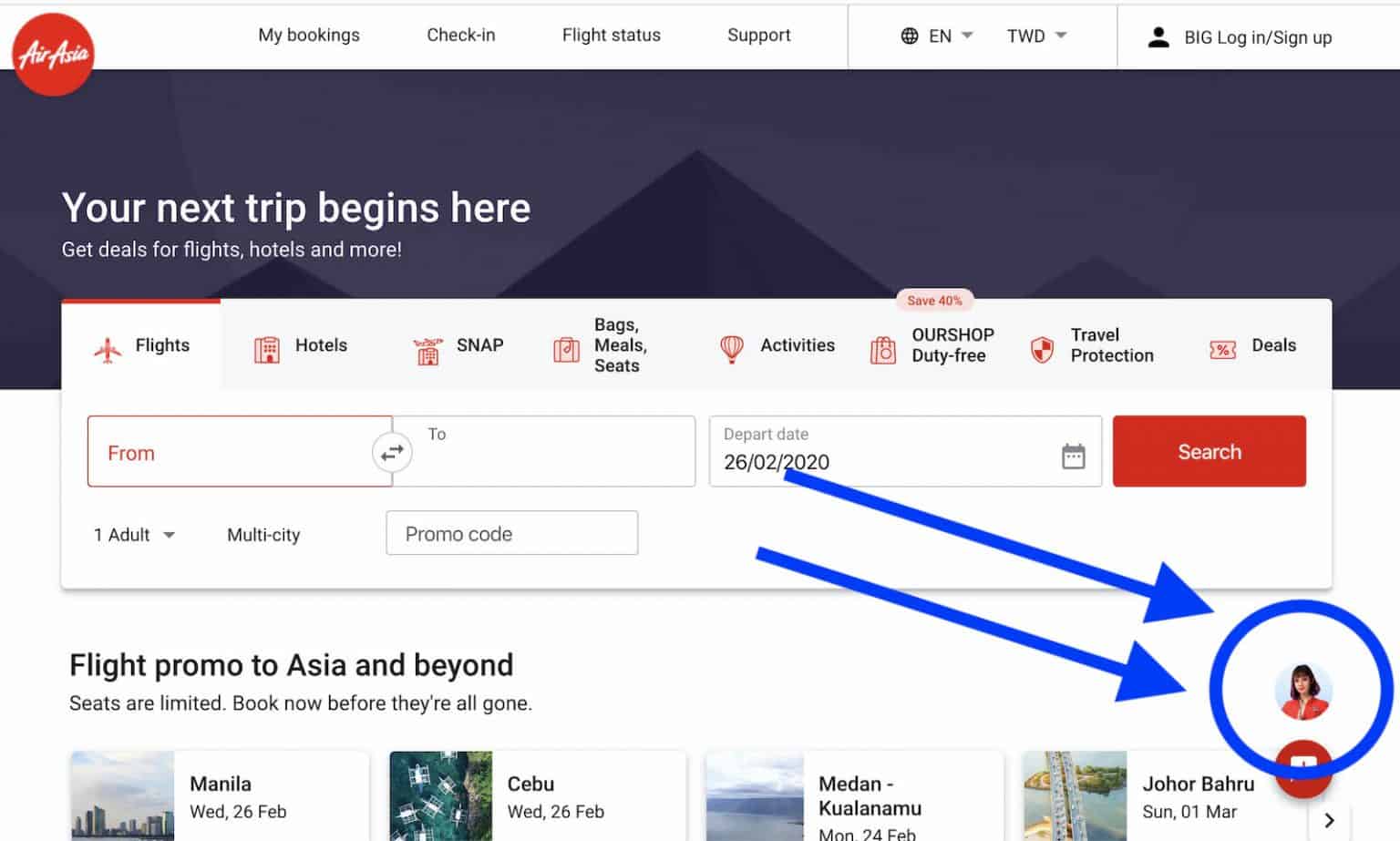The width and height of the screenshot is (1400, 841).
Task: Go to My bookings
Action: (309, 36)
